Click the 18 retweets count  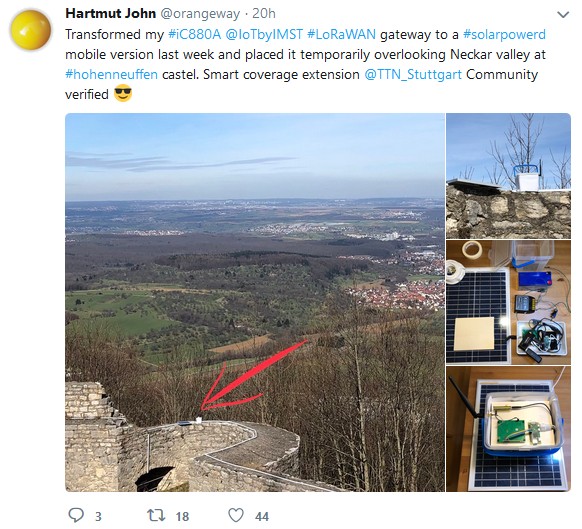coord(182,516)
